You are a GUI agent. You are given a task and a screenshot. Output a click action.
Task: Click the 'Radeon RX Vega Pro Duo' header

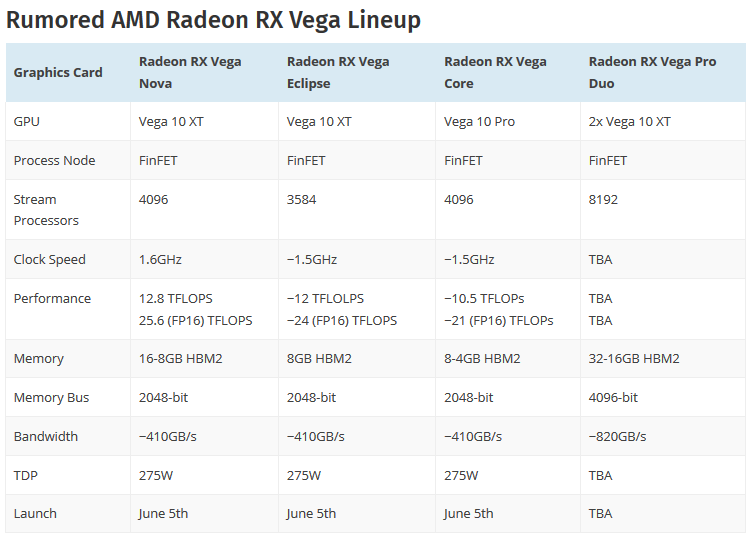point(652,72)
